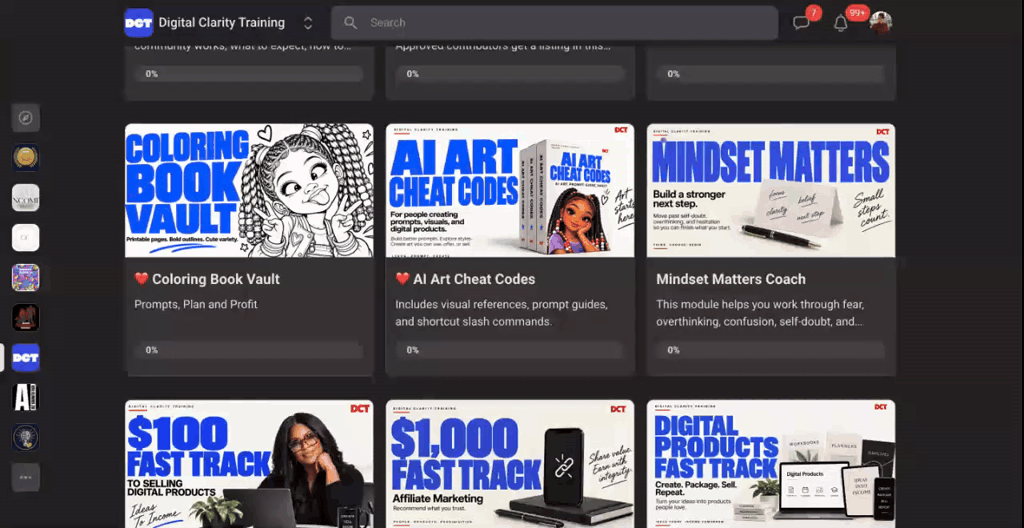This screenshot has width=1024, height=528.
Task: Focus the Search input field
Action: [x=554, y=23]
